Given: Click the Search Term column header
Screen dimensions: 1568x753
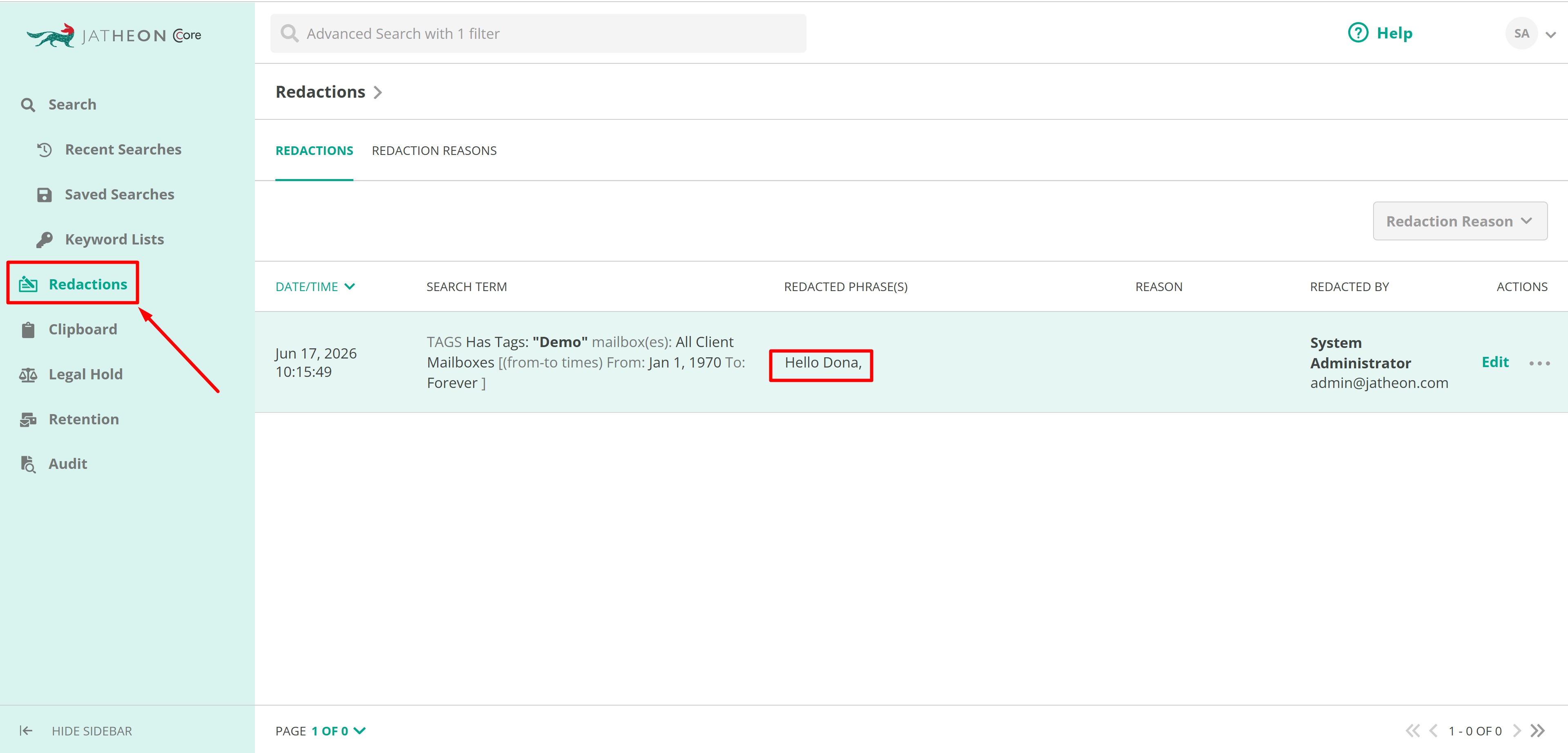Looking at the screenshot, I should 466,287.
